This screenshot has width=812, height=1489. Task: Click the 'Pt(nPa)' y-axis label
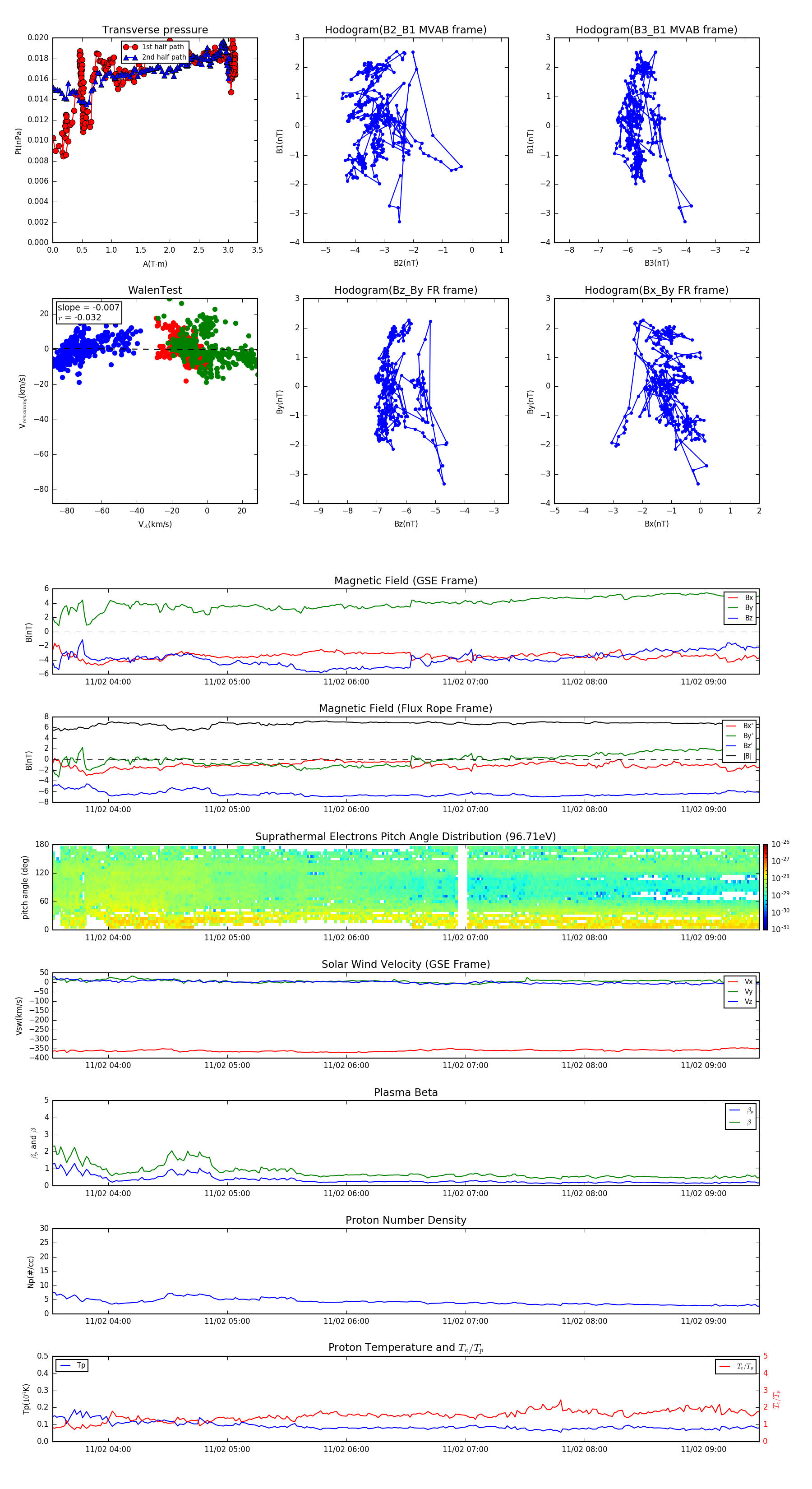[18, 141]
